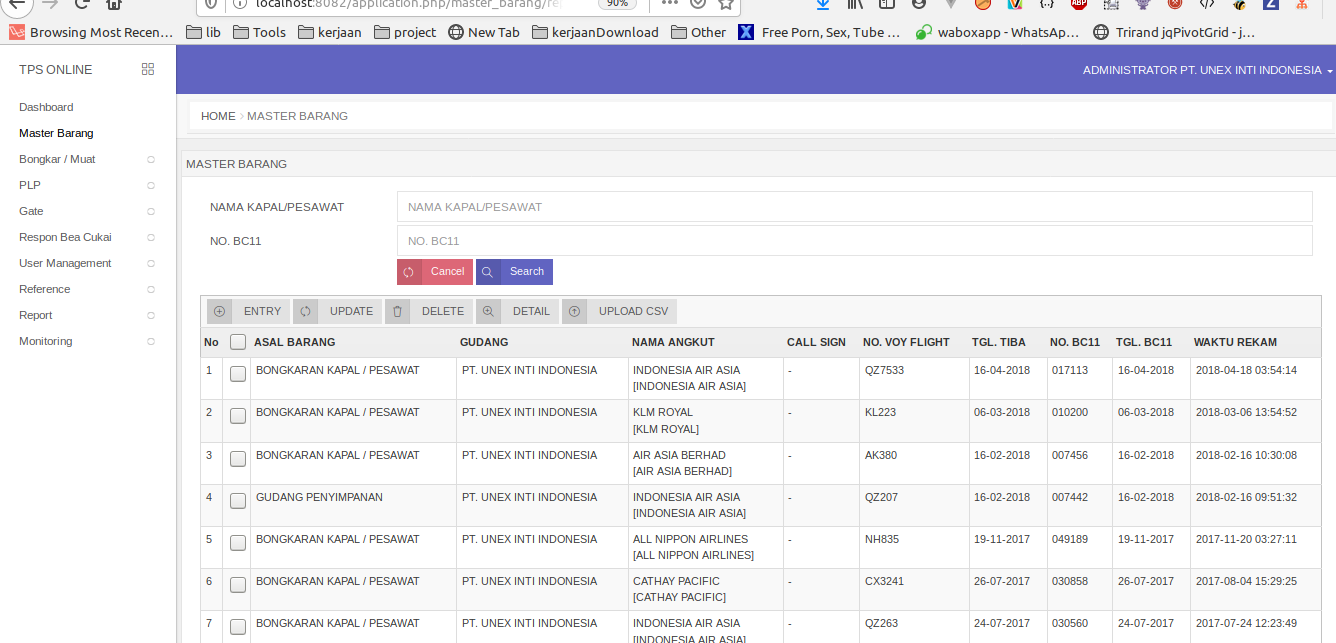1336x643 pixels.
Task: Open the Tools bookmark folder
Action: (259, 32)
